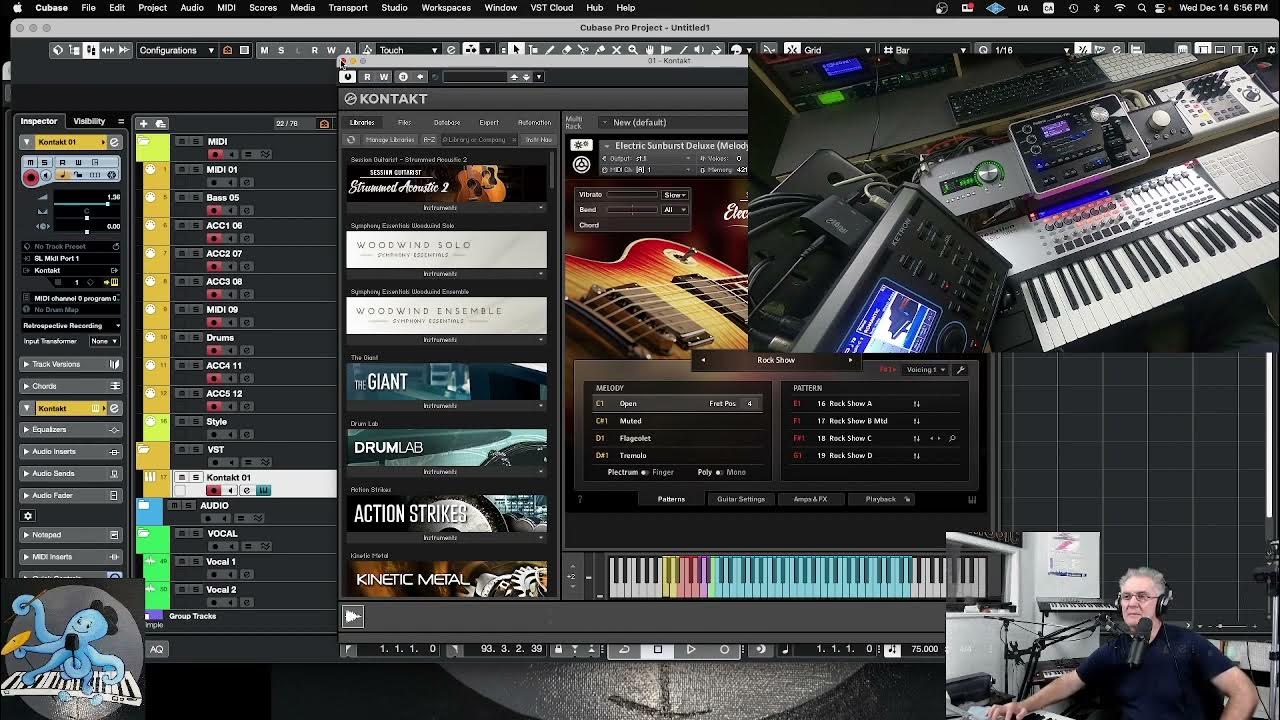Click Play in transport bar
This screenshot has height=720, width=1280.
(x=691, y=650)
